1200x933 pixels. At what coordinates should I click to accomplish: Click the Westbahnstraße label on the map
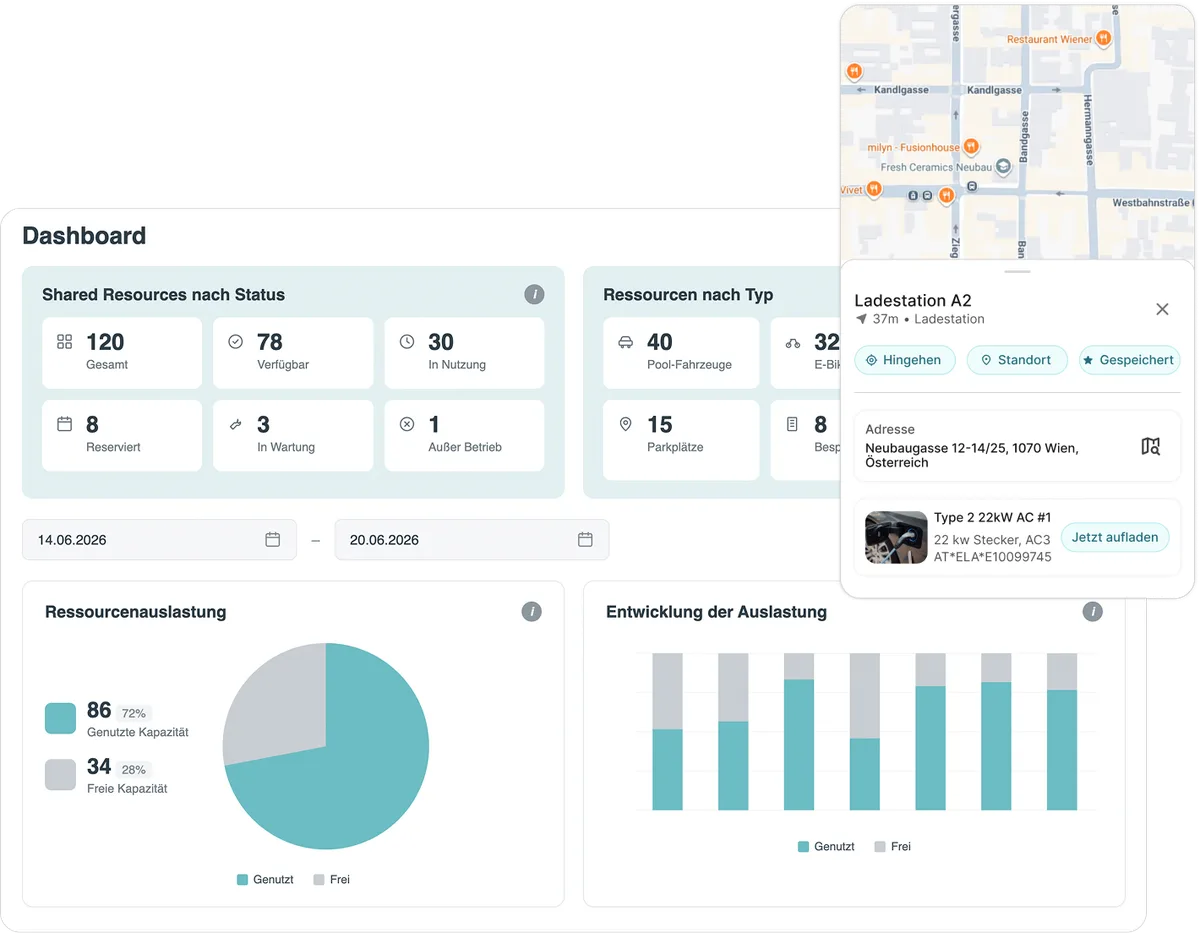(1153, 203)
